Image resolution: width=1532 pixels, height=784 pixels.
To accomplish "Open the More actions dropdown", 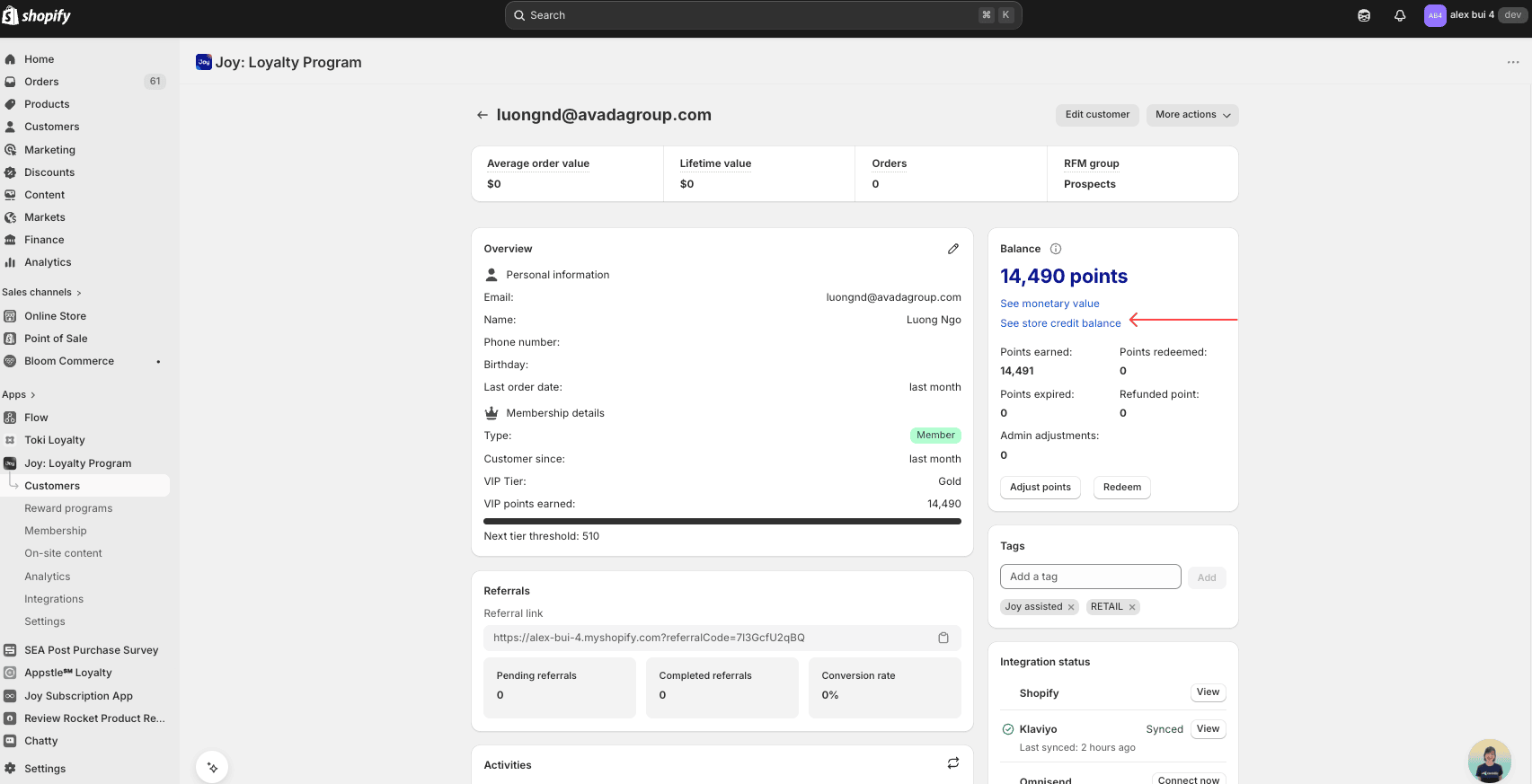I will pos(1192,115).
